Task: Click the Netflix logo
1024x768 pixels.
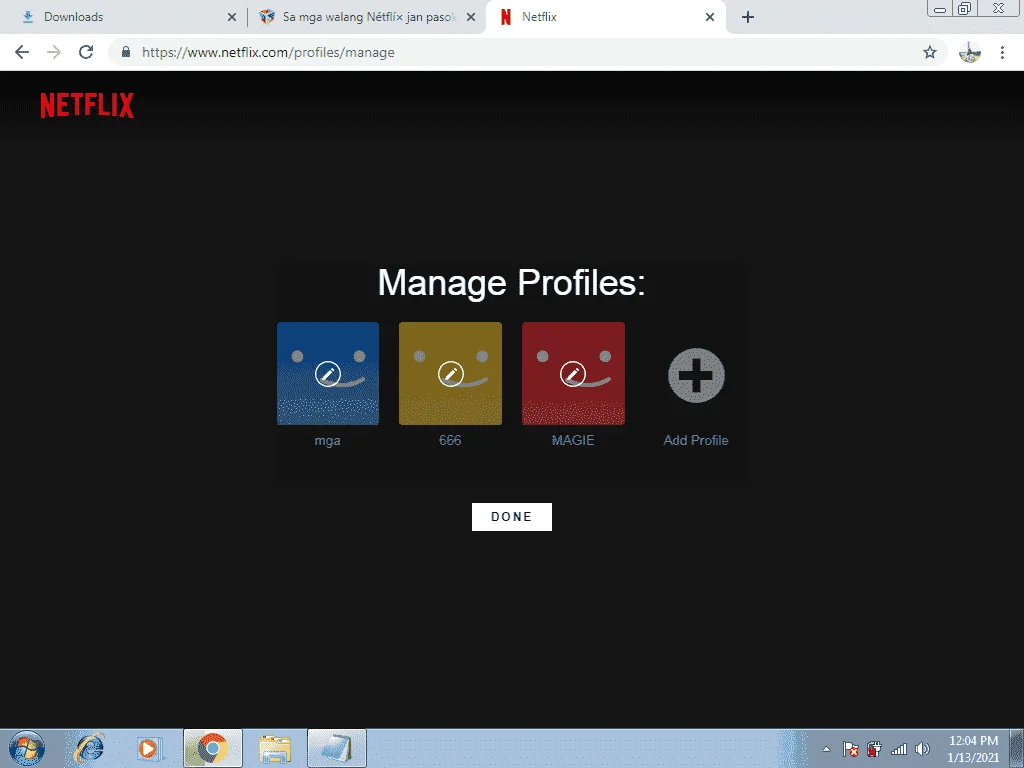Action: point(87,105)
